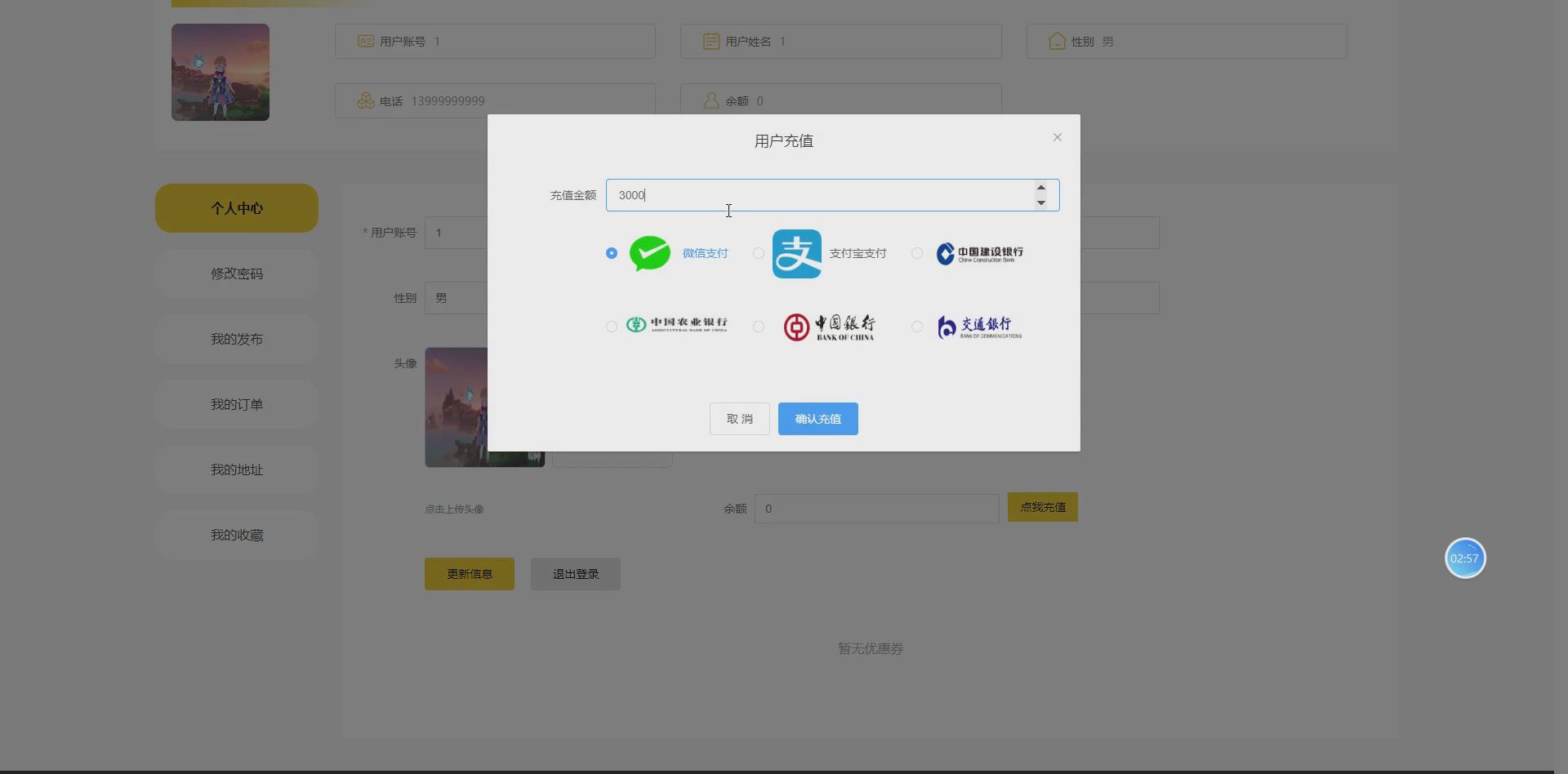This screenshot has width=1568, height=774.
Task: Click the 余额 input field in form
Action: click(877, 509)
